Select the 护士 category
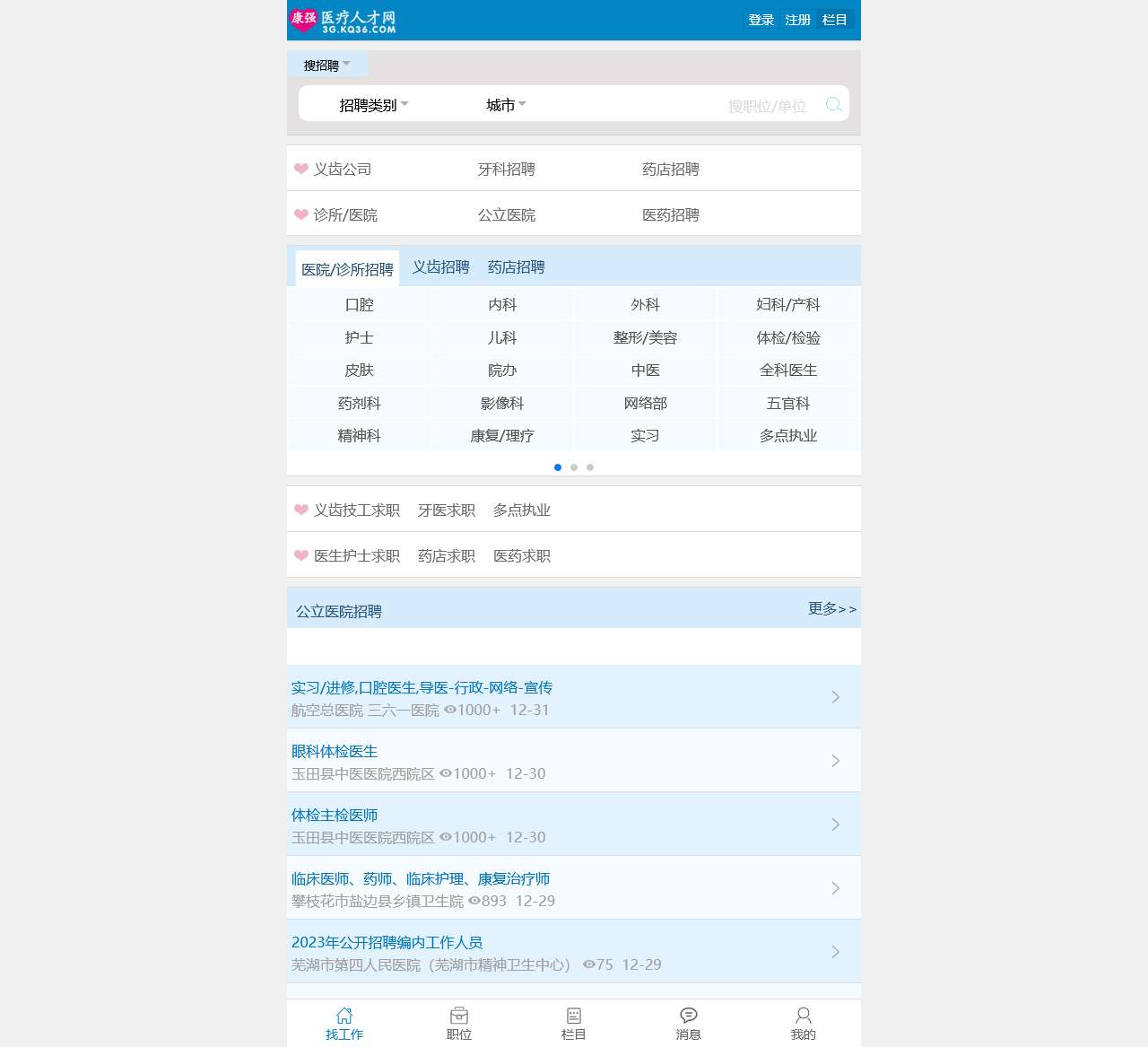Screen dimensions: 1148x1047 359,338
